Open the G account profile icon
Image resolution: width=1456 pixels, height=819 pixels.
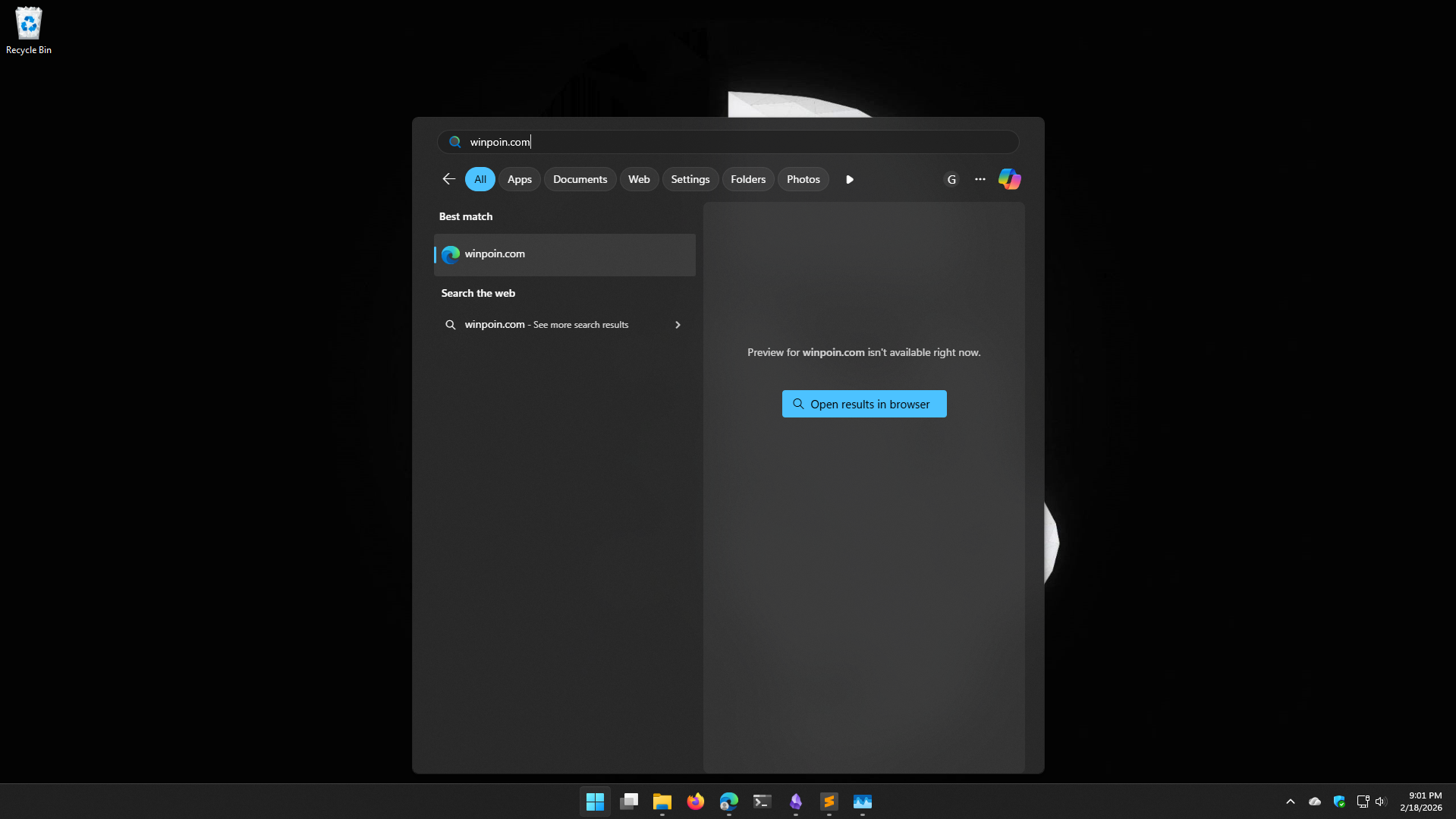951,179
